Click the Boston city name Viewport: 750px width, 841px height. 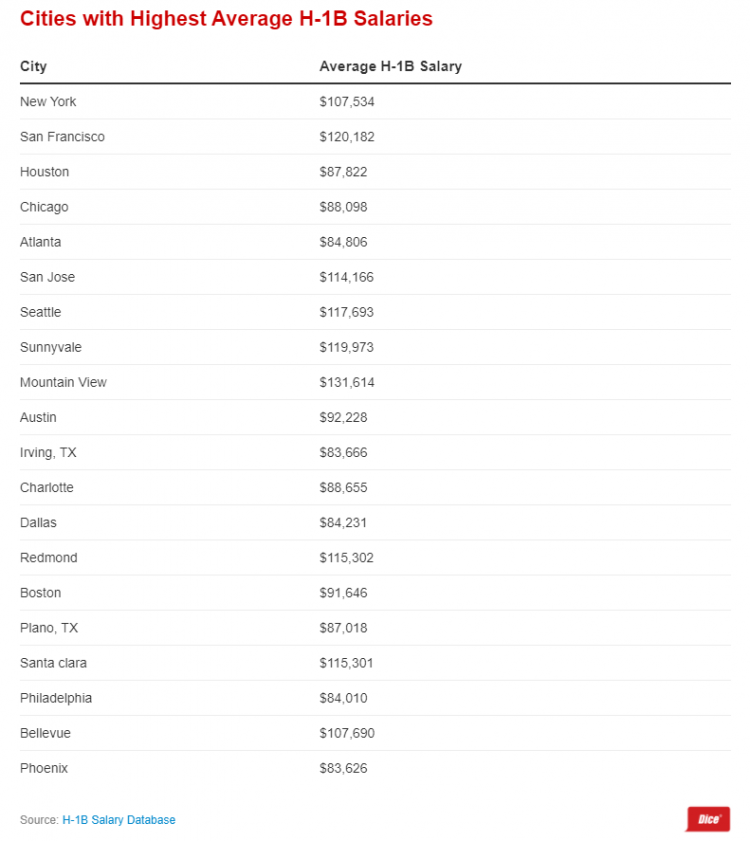pos(40,593)
